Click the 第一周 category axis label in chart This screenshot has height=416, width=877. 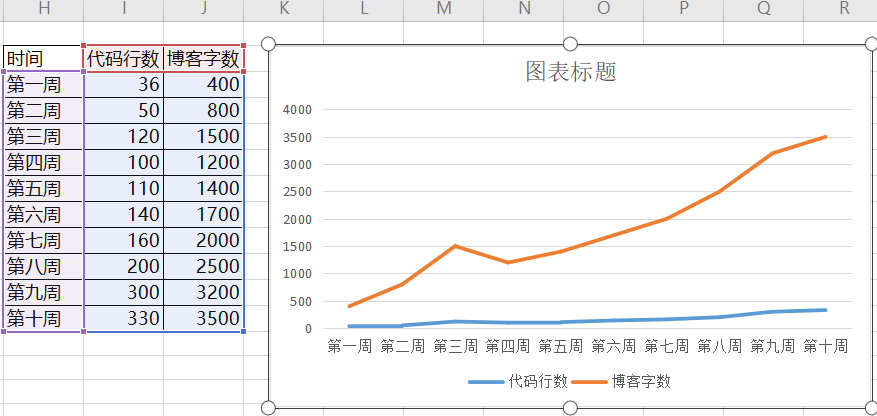pyautogui.click(x=350, y=347)
